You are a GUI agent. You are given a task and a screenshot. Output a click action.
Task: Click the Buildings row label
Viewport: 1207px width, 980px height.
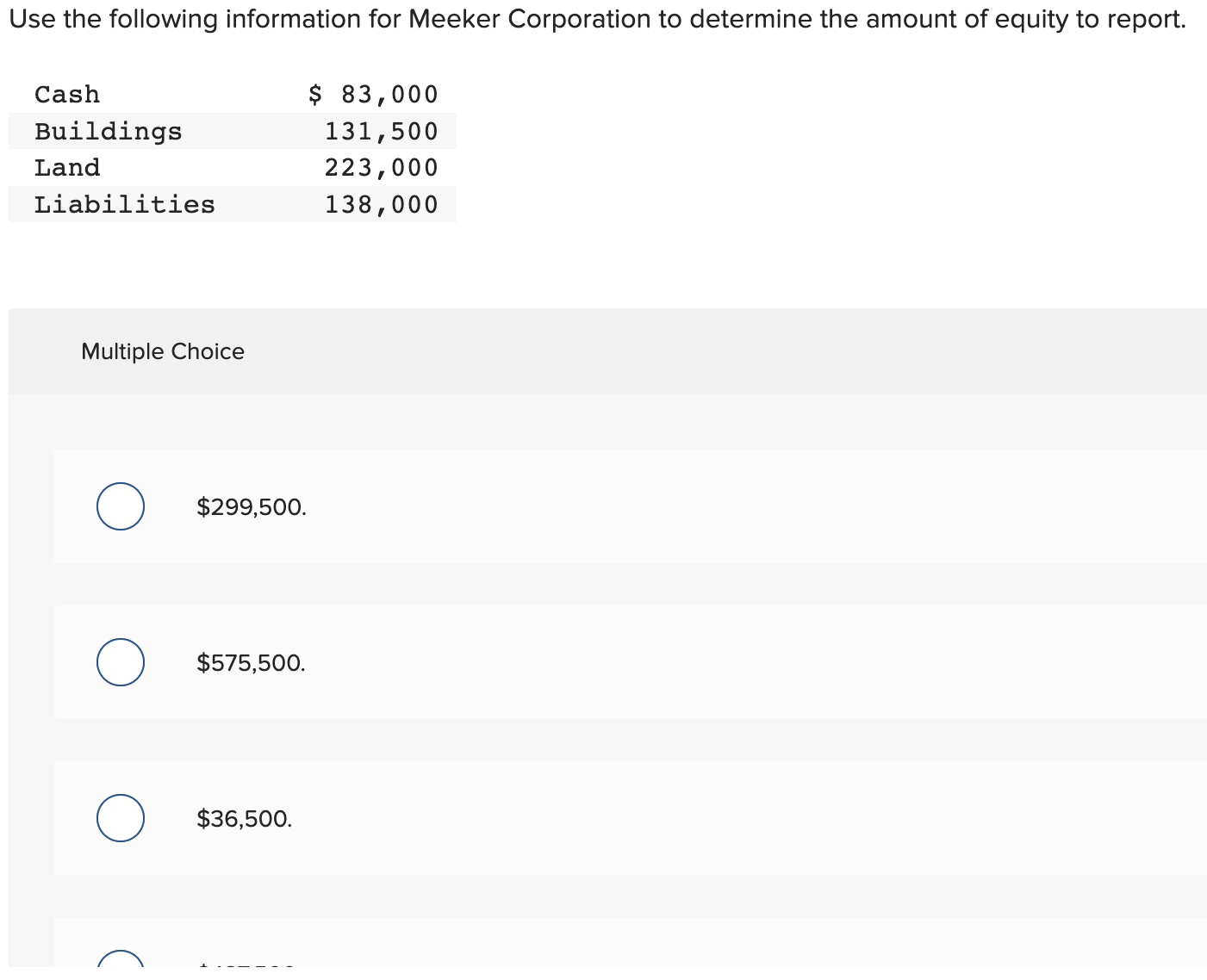click(x=109, y=132)
